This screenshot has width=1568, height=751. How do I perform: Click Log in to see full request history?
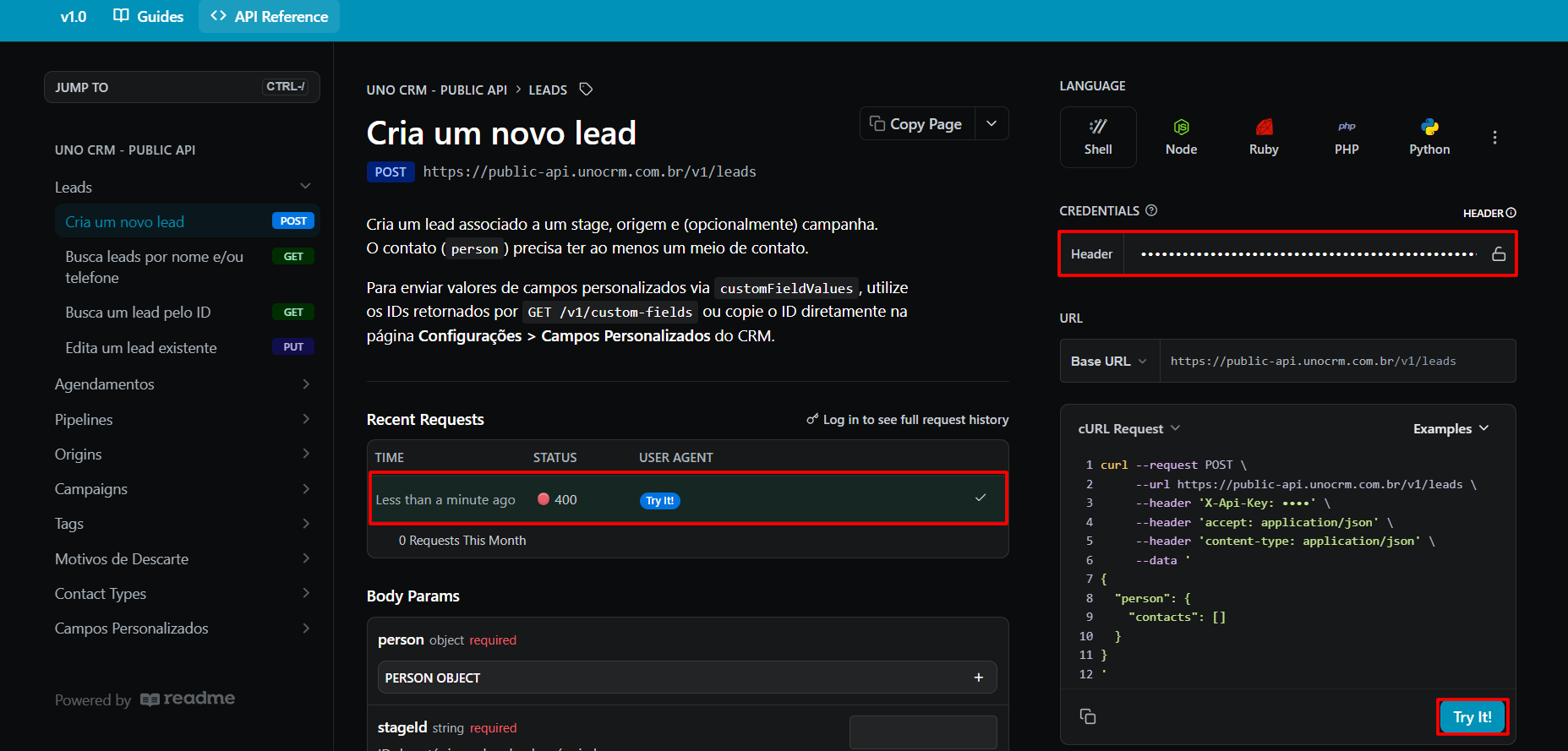point(907,420)
